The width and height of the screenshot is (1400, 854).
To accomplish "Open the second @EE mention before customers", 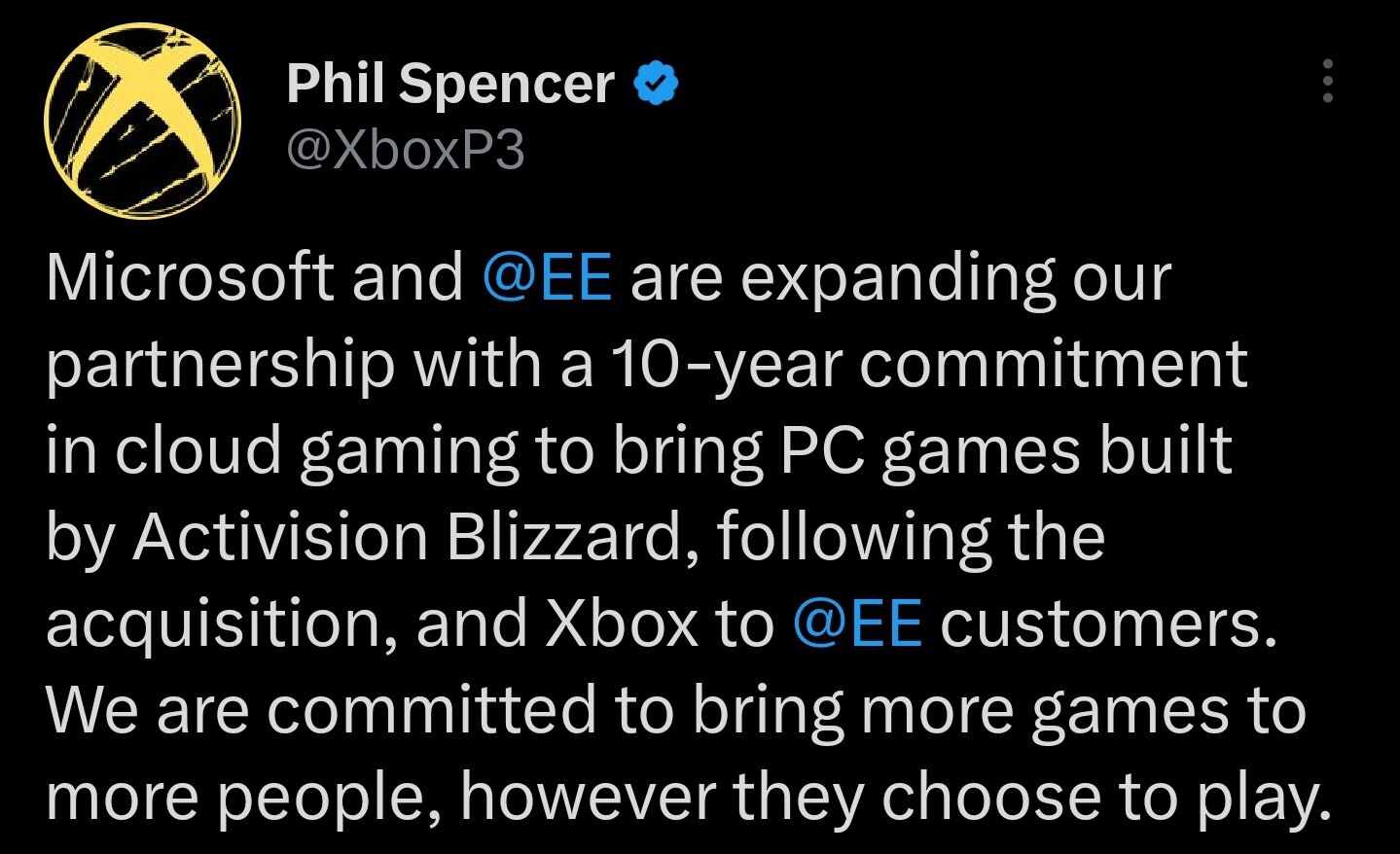I will tap(857, 623).
